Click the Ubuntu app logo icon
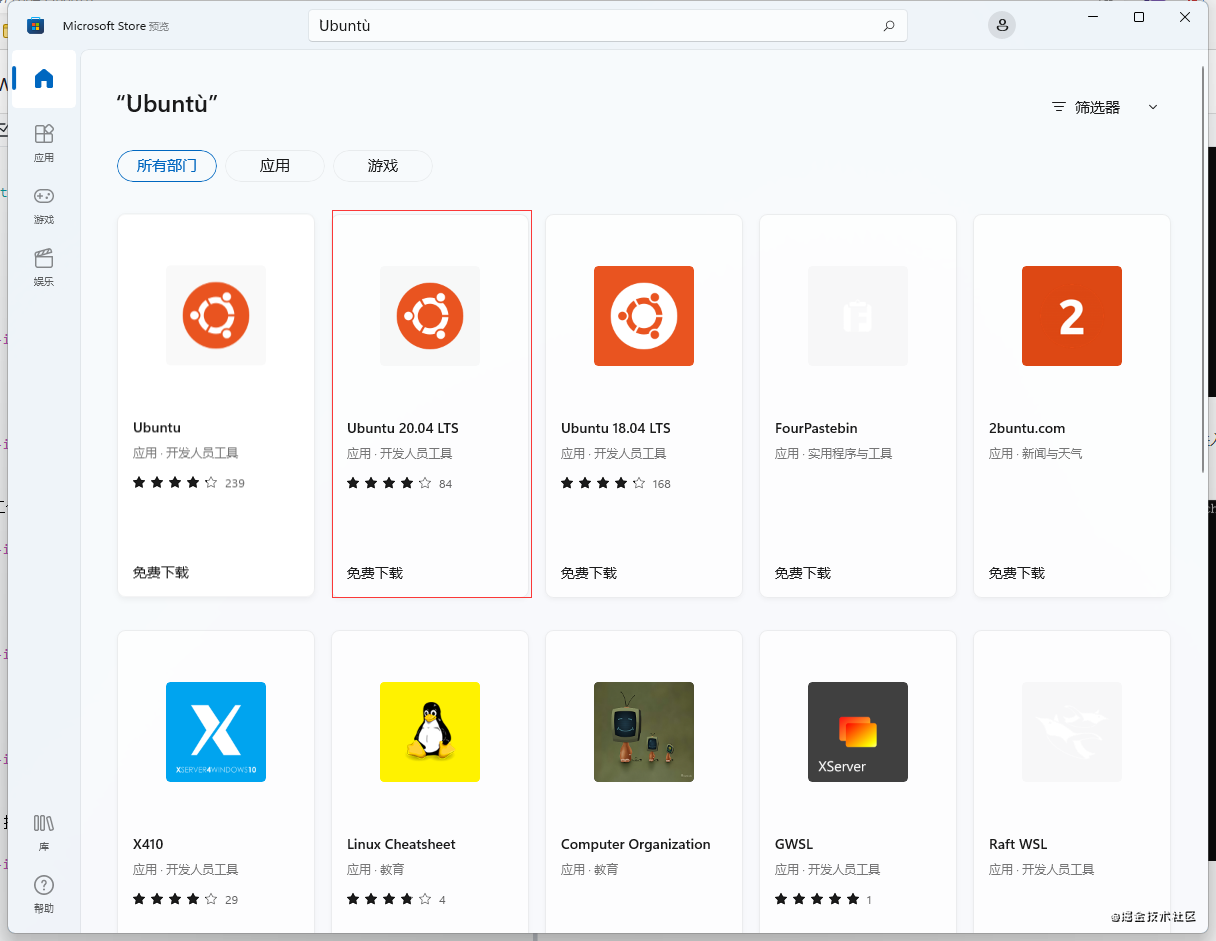Viewport: 1216px width, 941px height. point(216,316)
